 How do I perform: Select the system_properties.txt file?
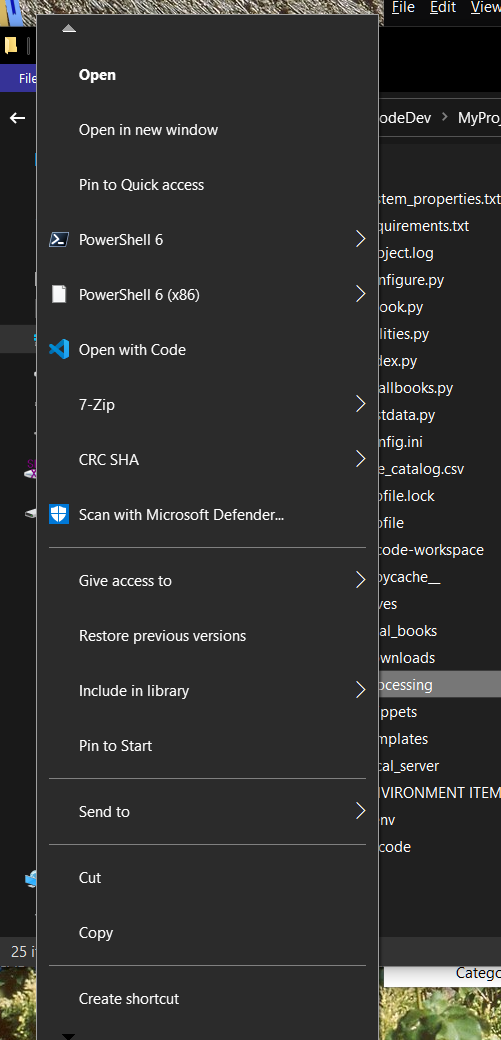(x=440, y=199)
